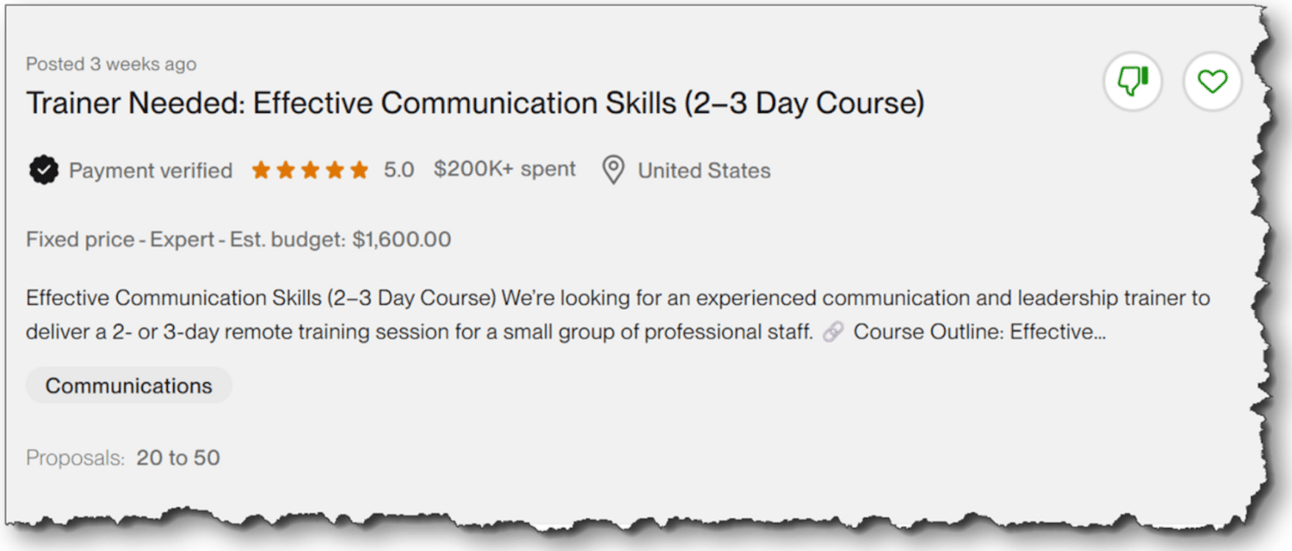
Task: Save job with the heart icon
Action: 1212,81
